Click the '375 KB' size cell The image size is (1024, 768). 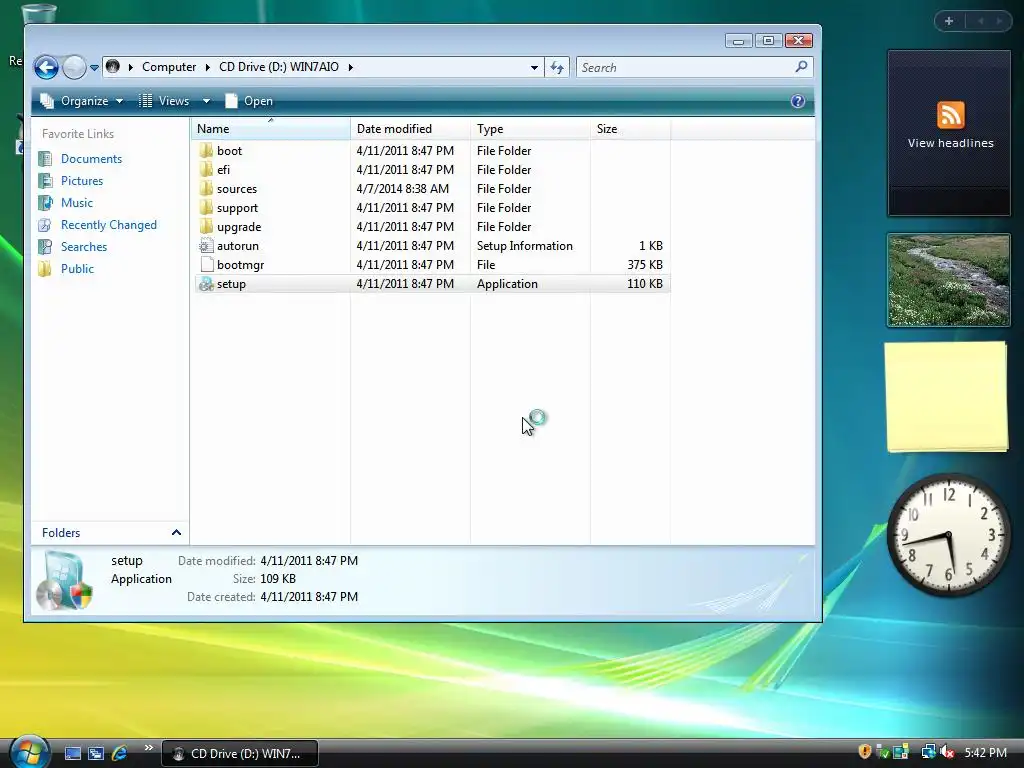pos(645,264)
